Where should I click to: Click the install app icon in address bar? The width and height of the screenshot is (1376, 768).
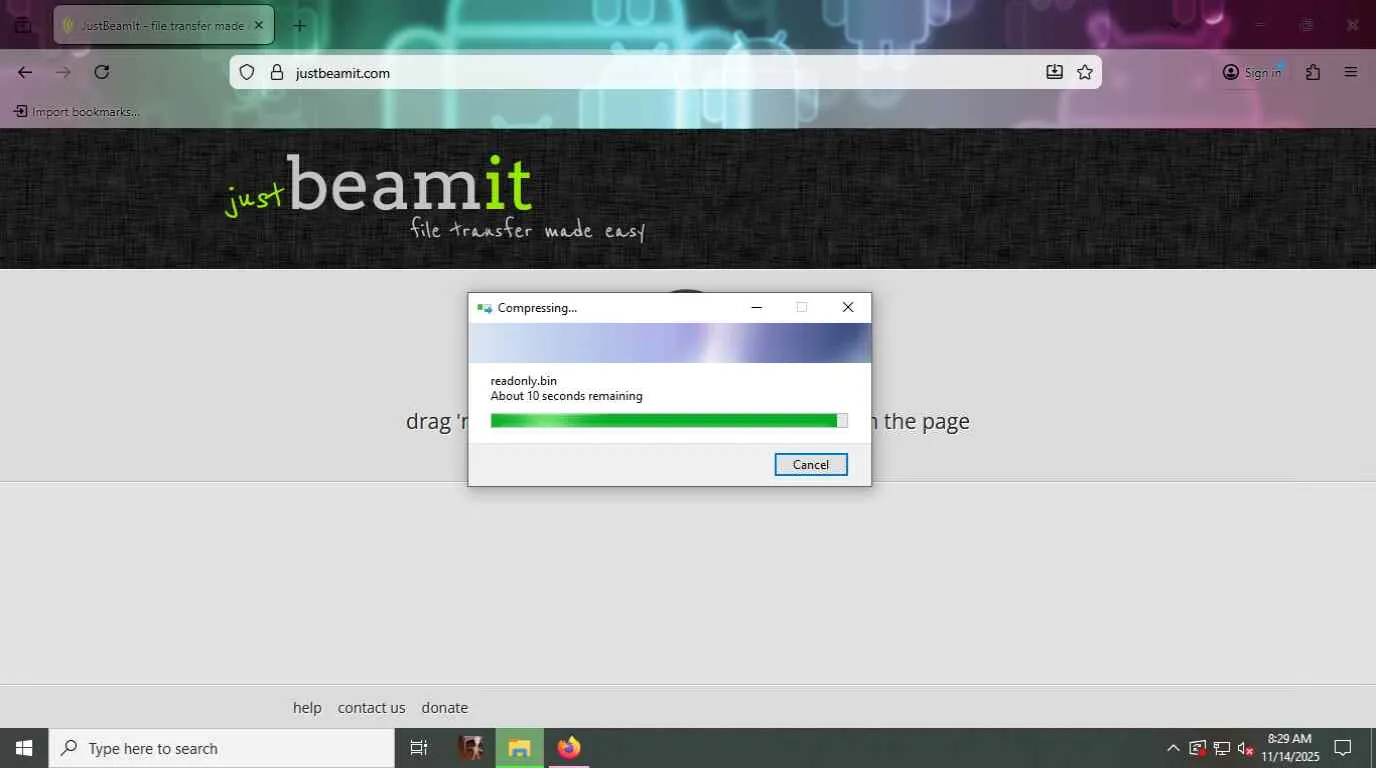[1054, 72]
